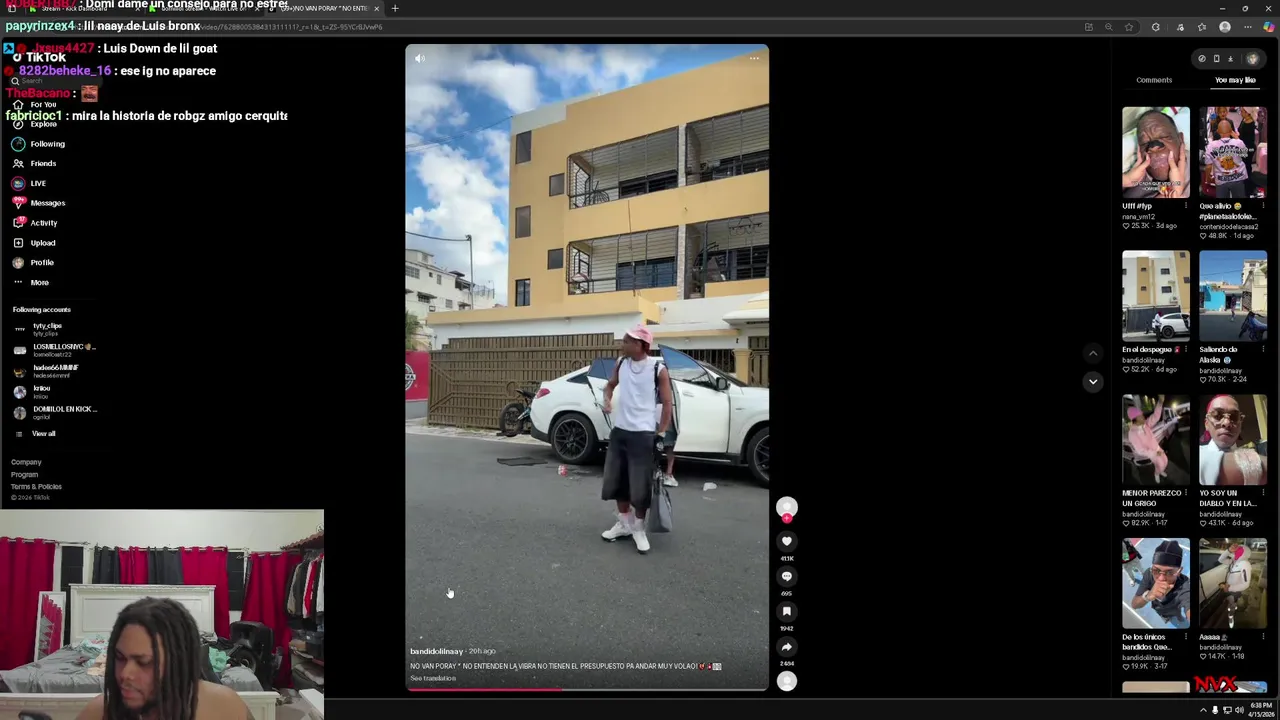Image resolution: width=1280 pixels, height=720 pixels.
Task: Open the video more options ellipsis
Action: coord(754,58)
